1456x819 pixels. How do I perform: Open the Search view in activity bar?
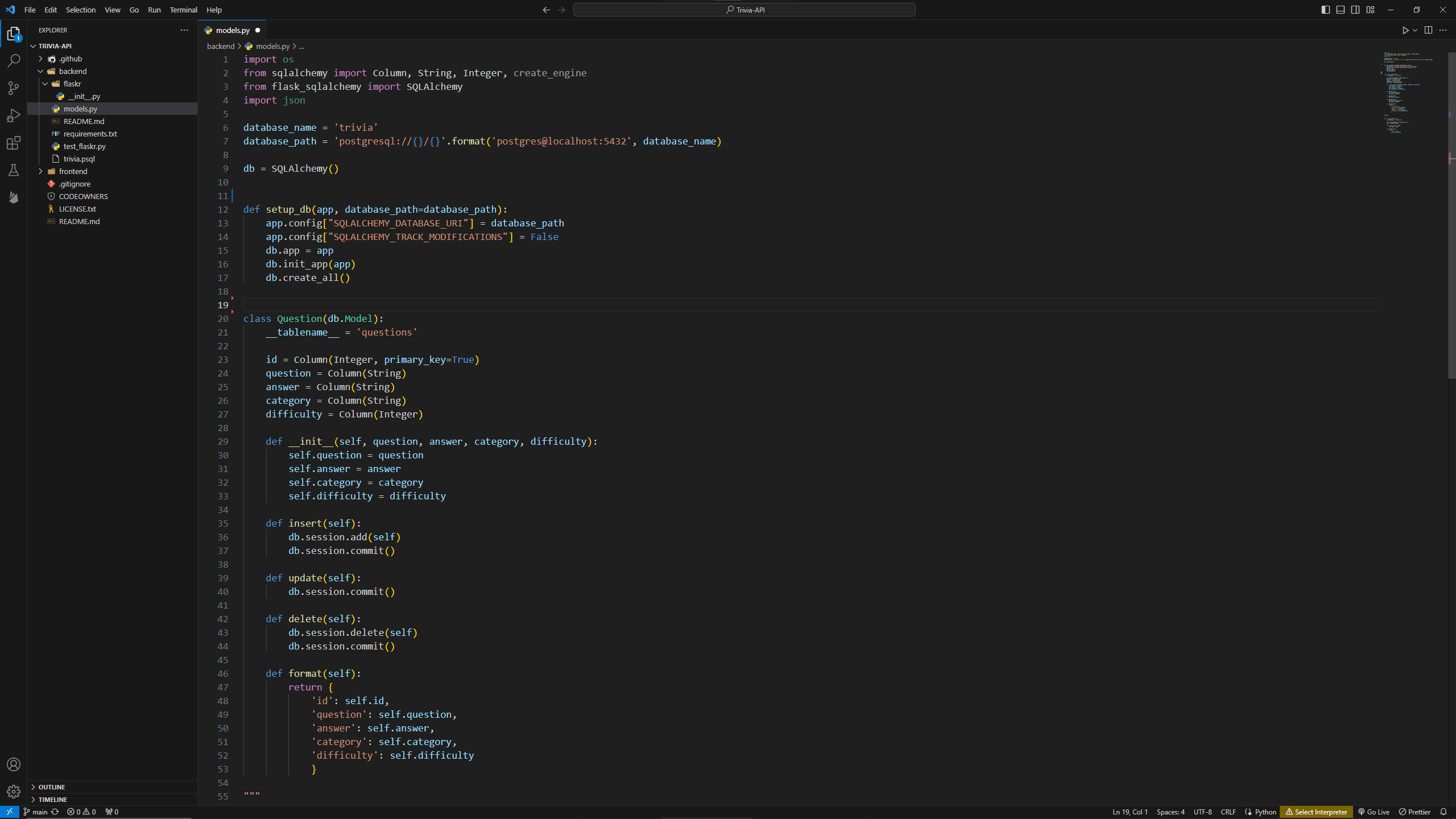14,61
